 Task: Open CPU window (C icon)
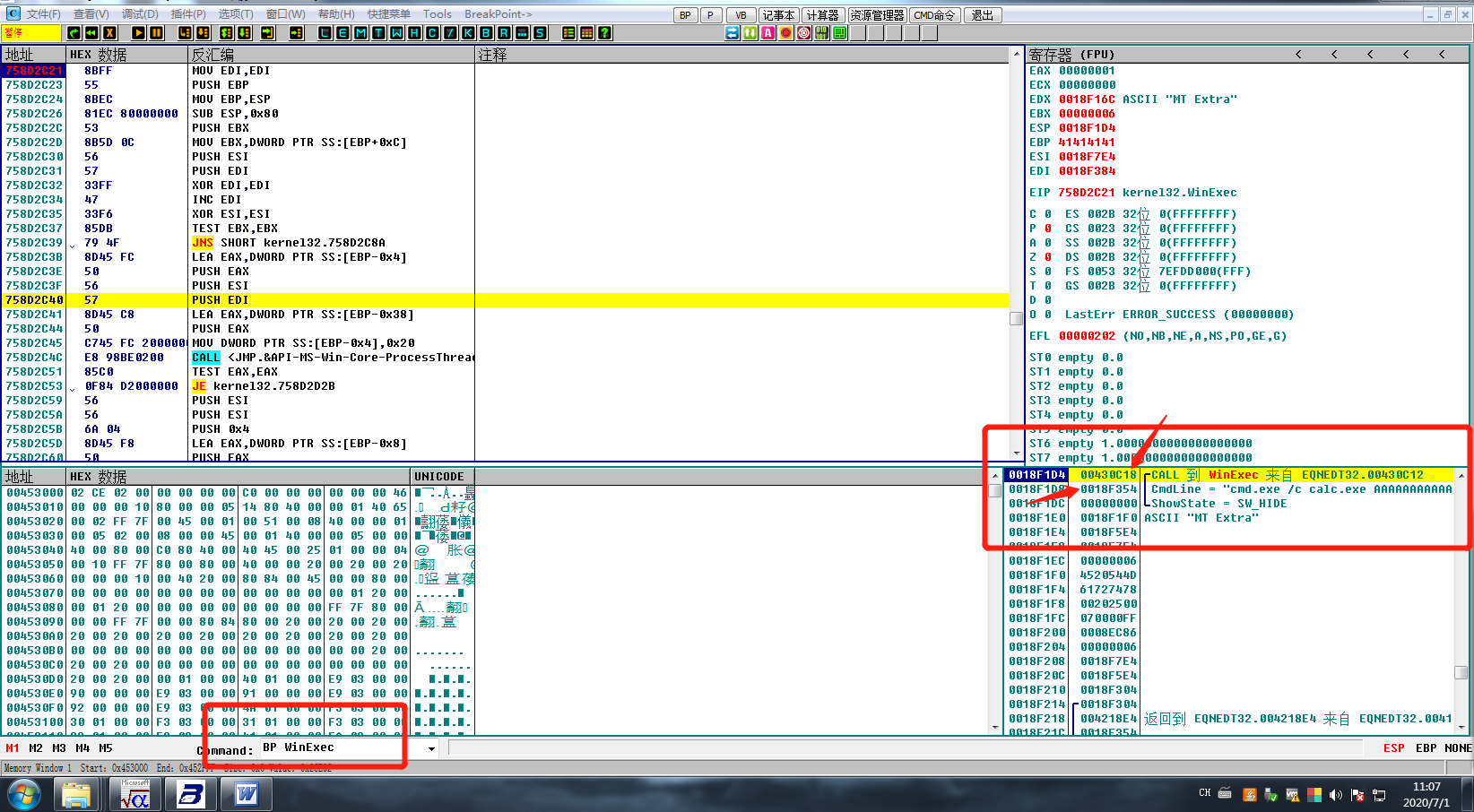click(432, 32)
